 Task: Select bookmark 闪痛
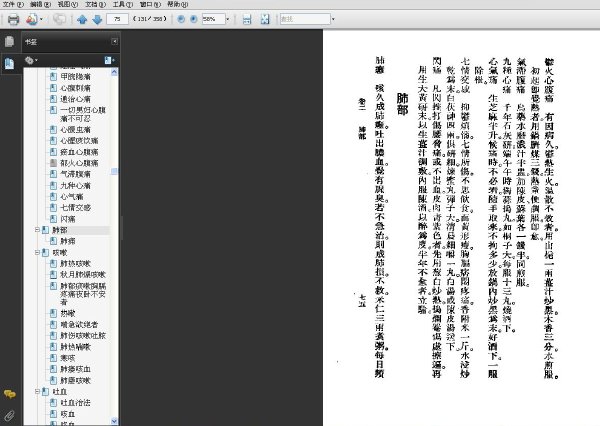(68, 219)
